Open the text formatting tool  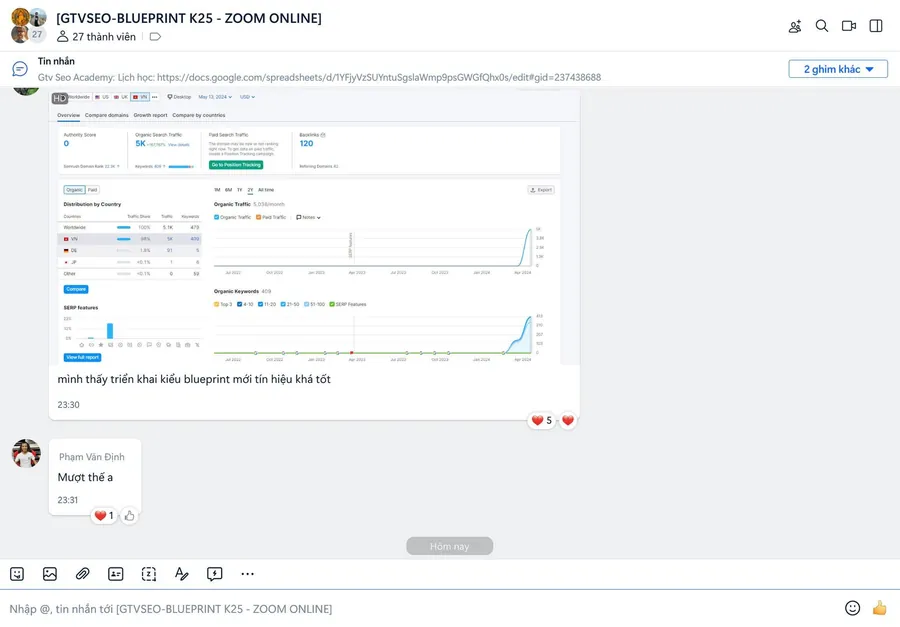point(181,574)
